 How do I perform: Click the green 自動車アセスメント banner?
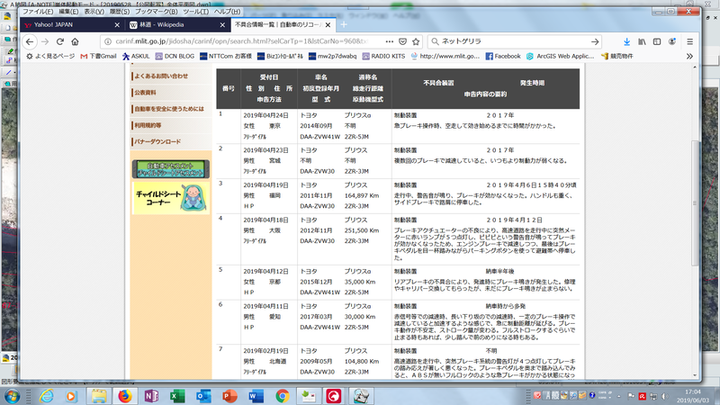tap(171, 169)
